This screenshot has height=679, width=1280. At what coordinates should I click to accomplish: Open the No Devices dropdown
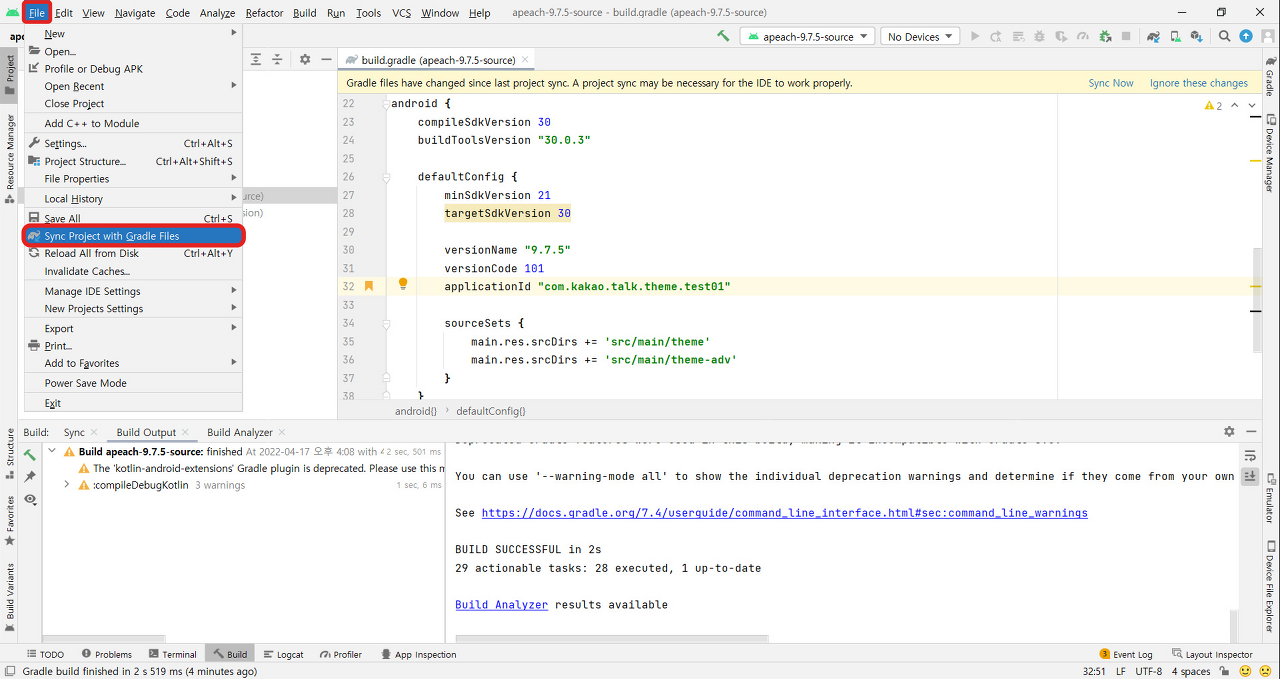[x=917, y=35]
